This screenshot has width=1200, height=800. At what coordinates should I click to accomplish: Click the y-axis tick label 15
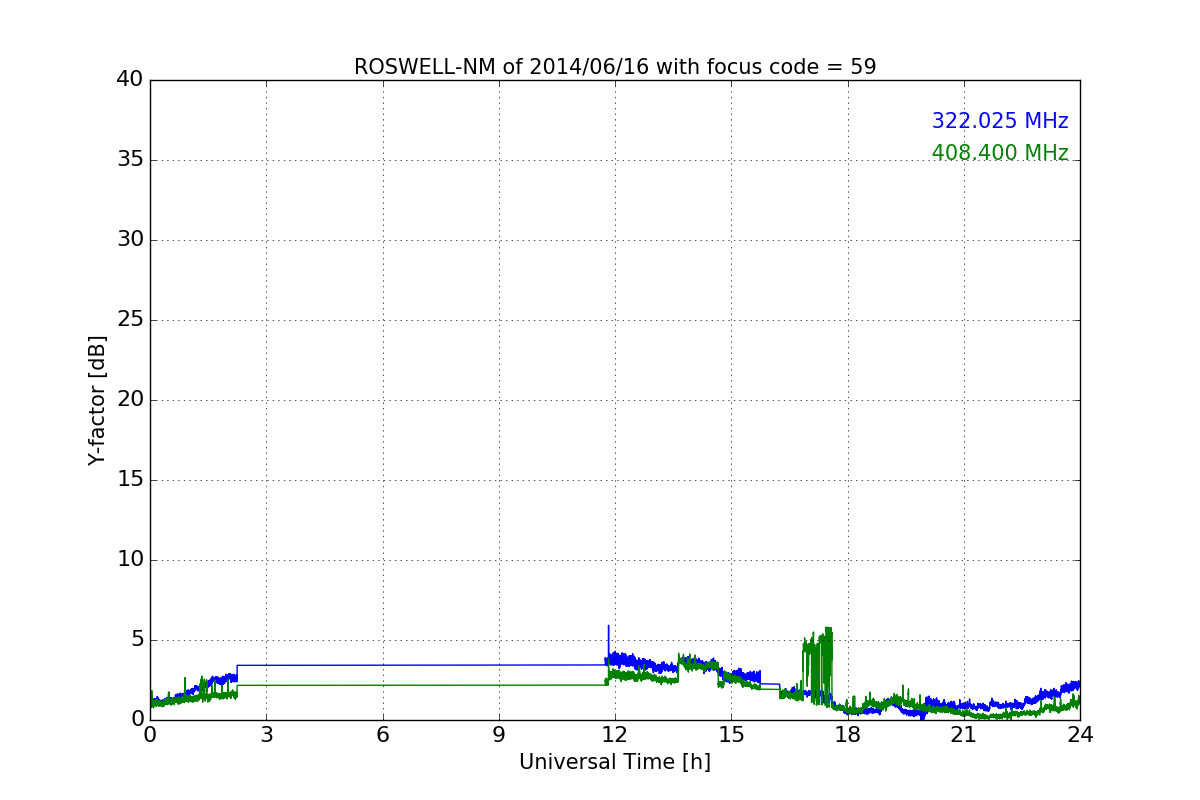(130, 480)
